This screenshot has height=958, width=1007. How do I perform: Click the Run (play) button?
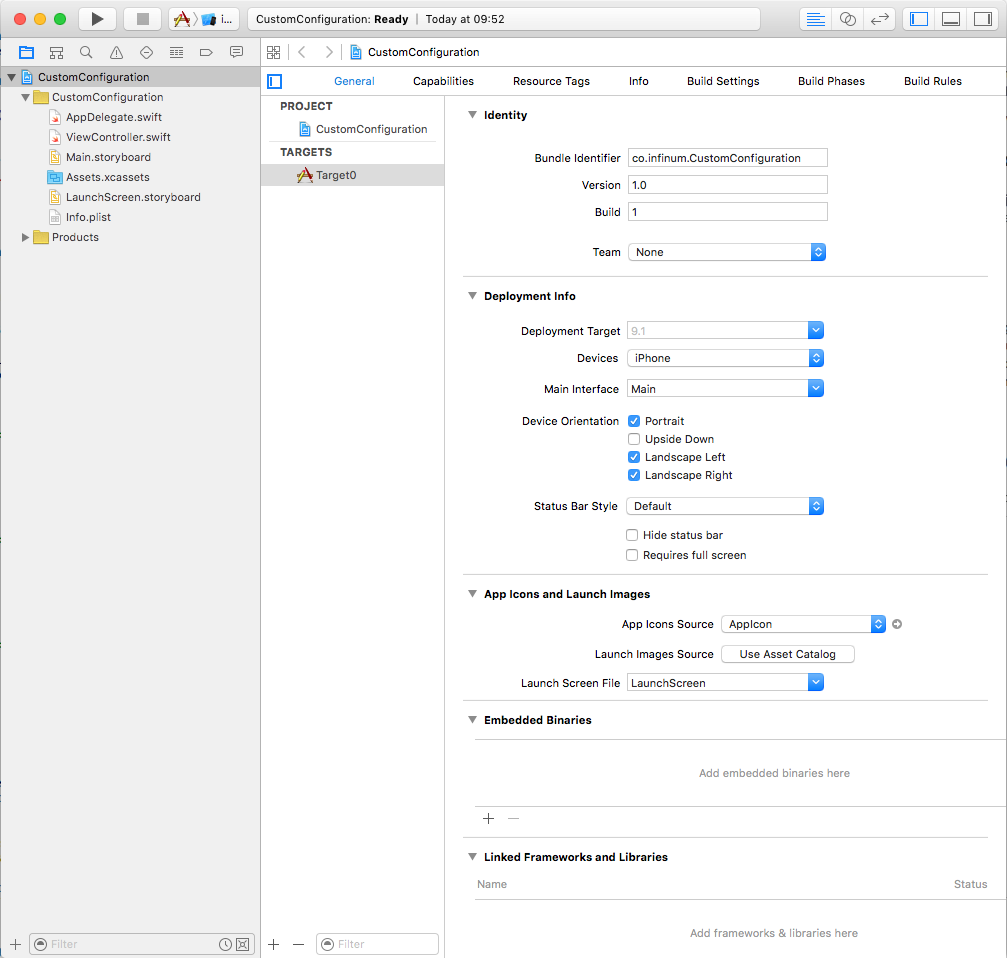(x=97, y=19)
